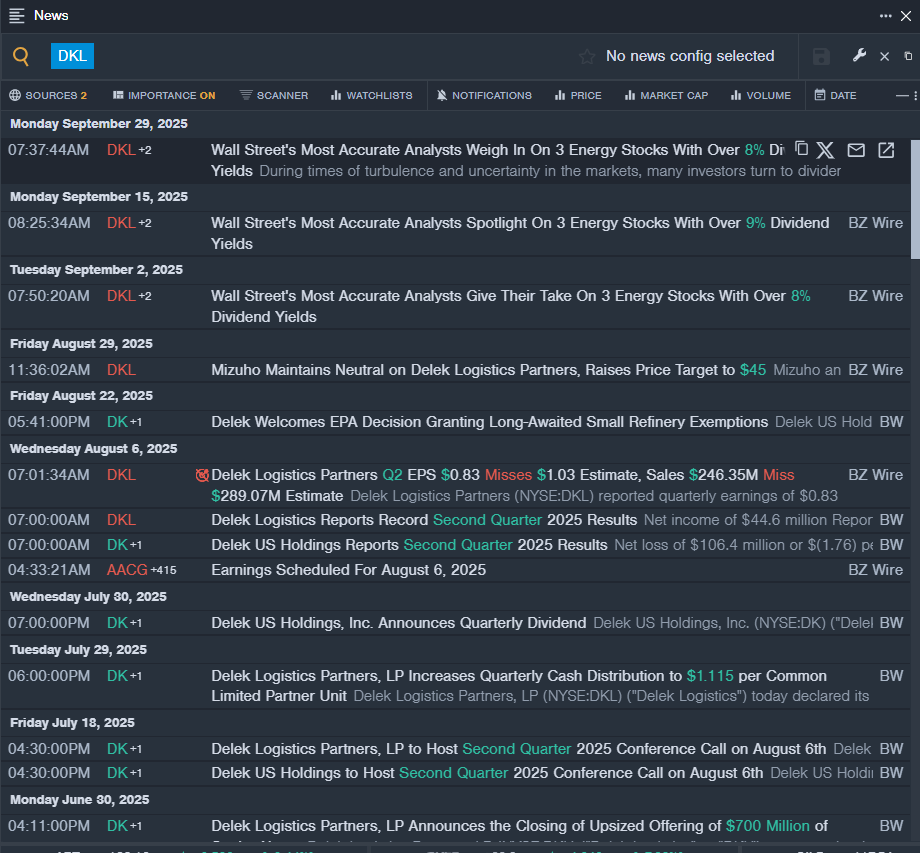Open news settings with the wrench icon

859,56
